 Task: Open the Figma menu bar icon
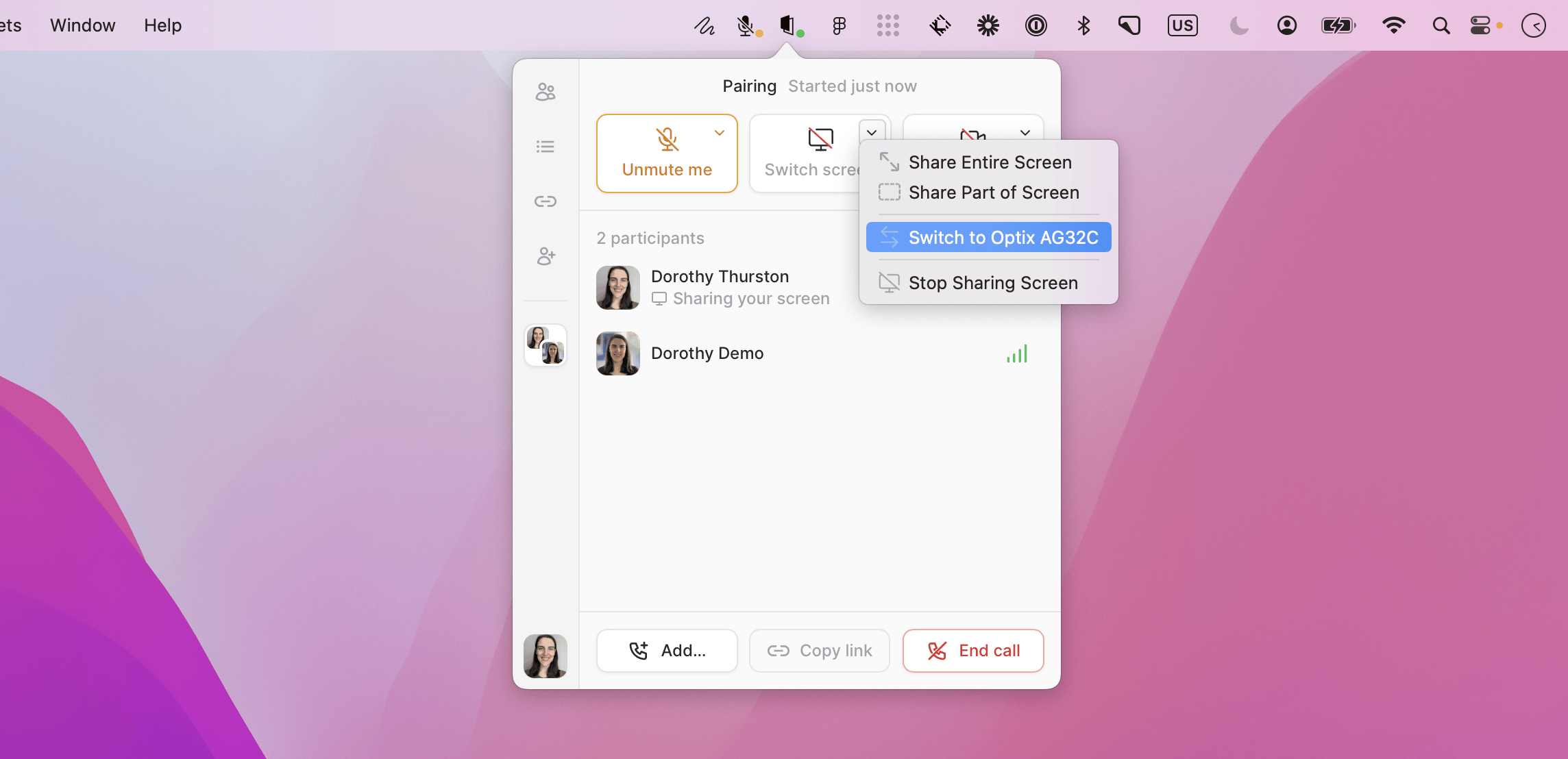(x=839, y=26)
